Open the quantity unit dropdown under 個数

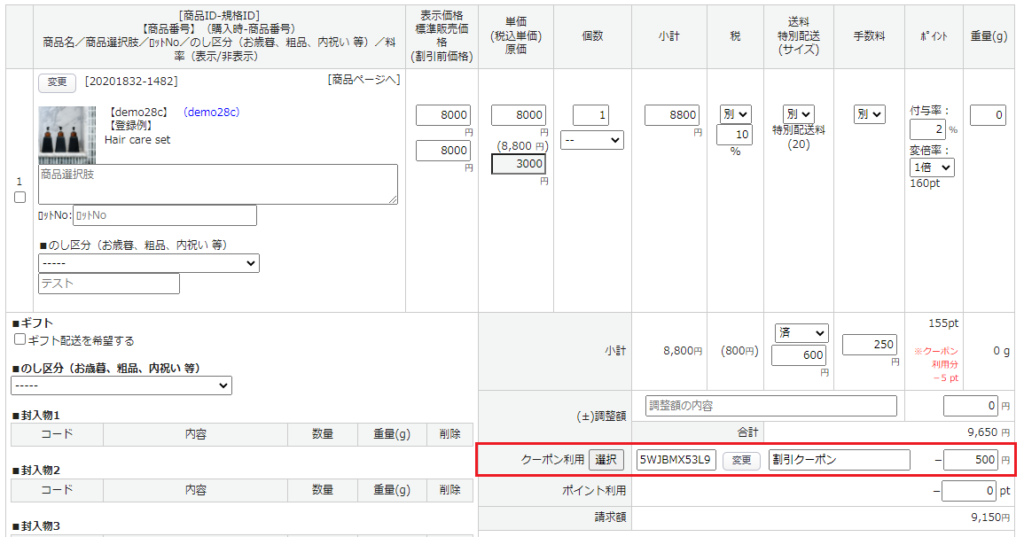click(592, 140)
